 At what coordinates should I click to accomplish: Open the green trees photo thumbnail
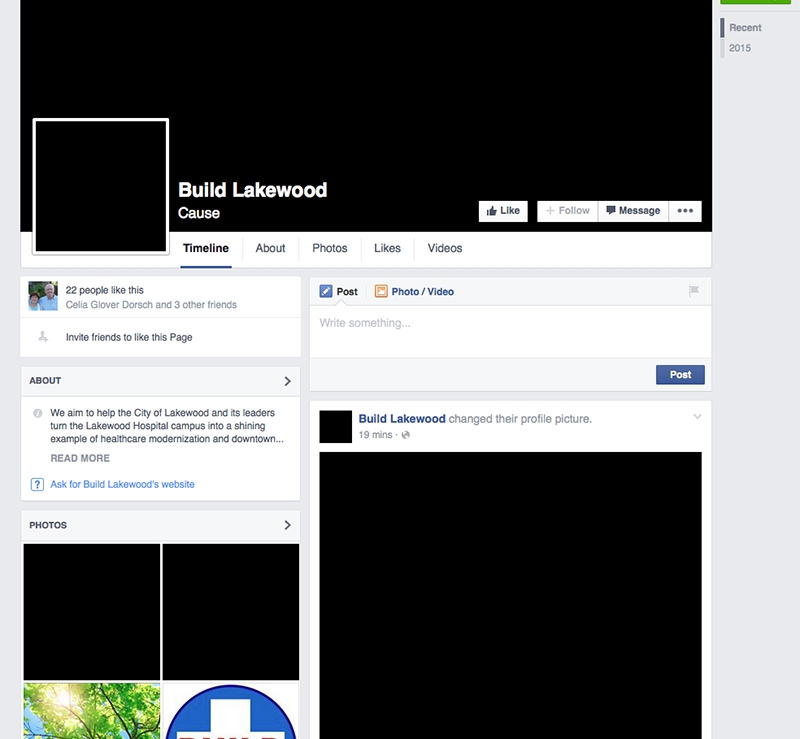(92, 711)
